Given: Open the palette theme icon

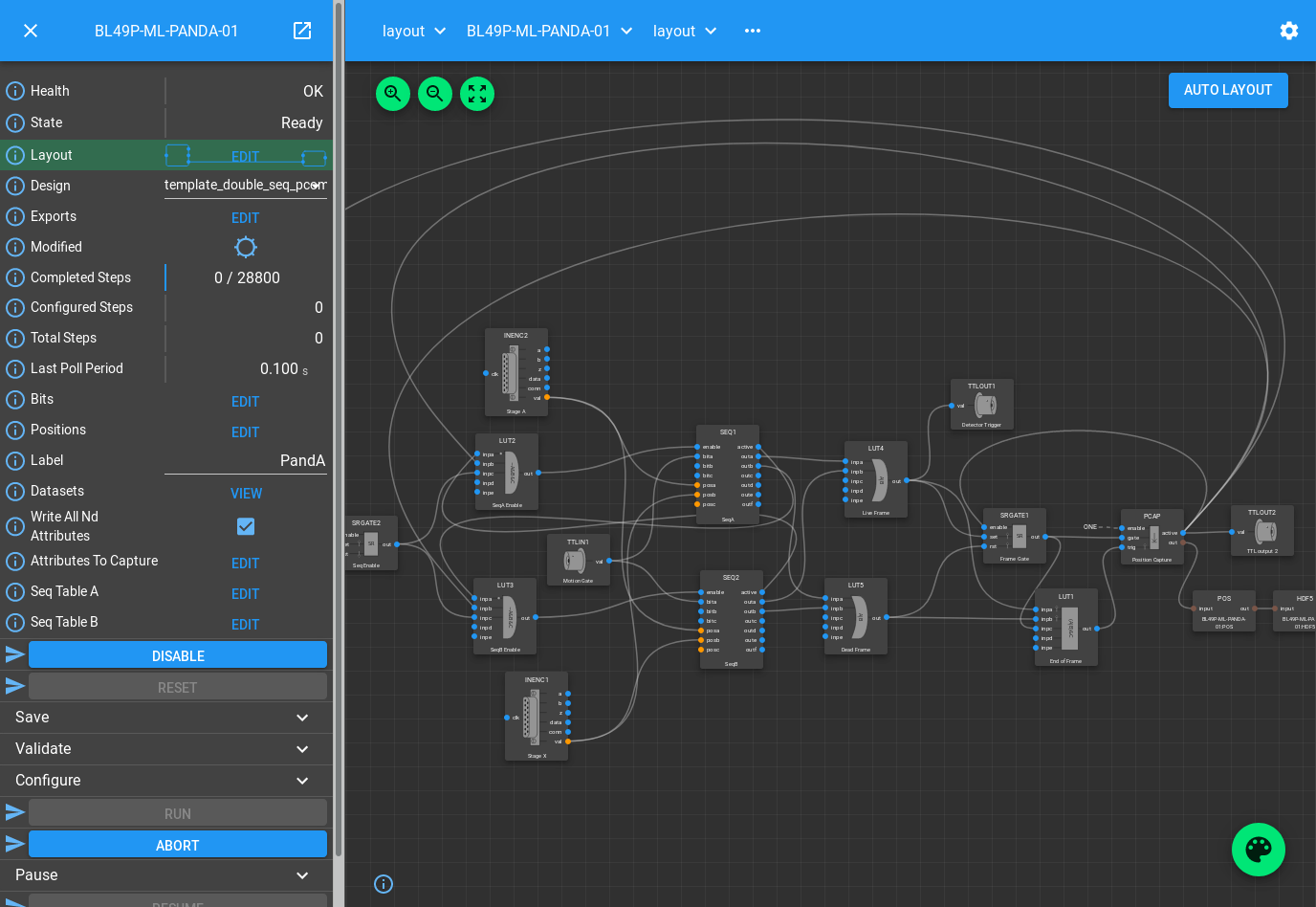Looking at the screenshot, I should 1258,850.
